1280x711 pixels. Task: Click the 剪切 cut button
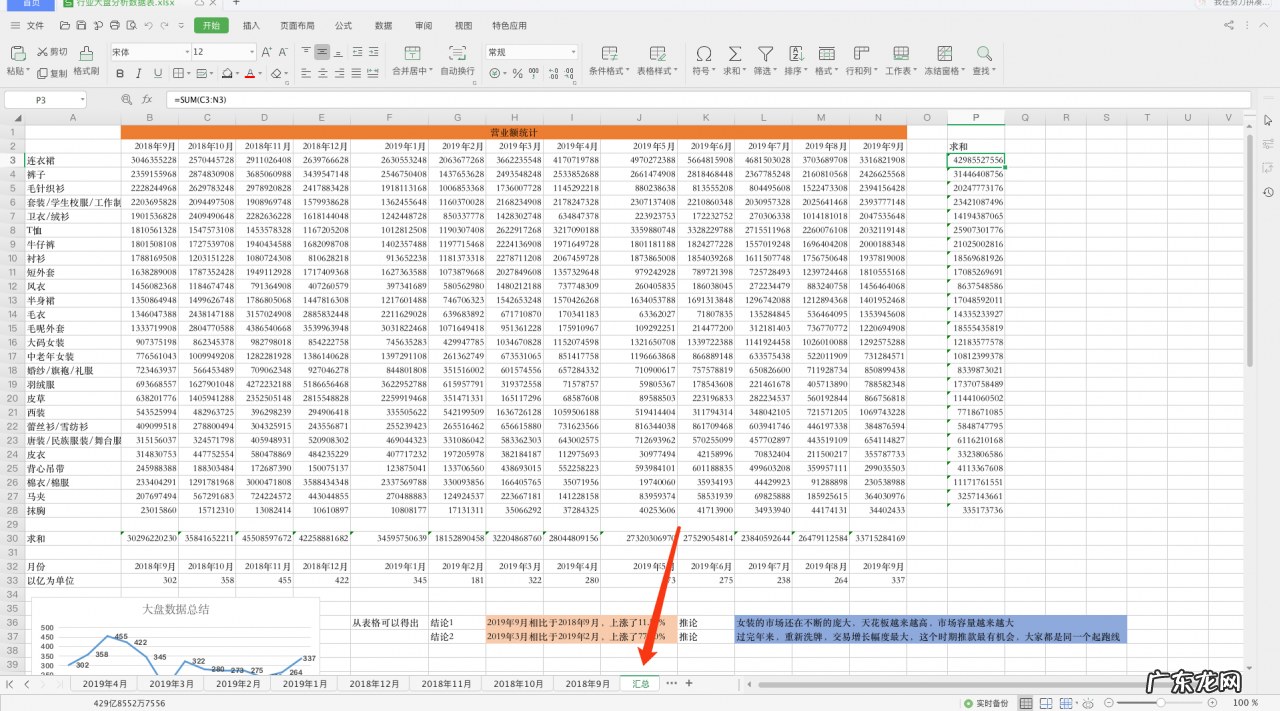[x=52, y=51]
